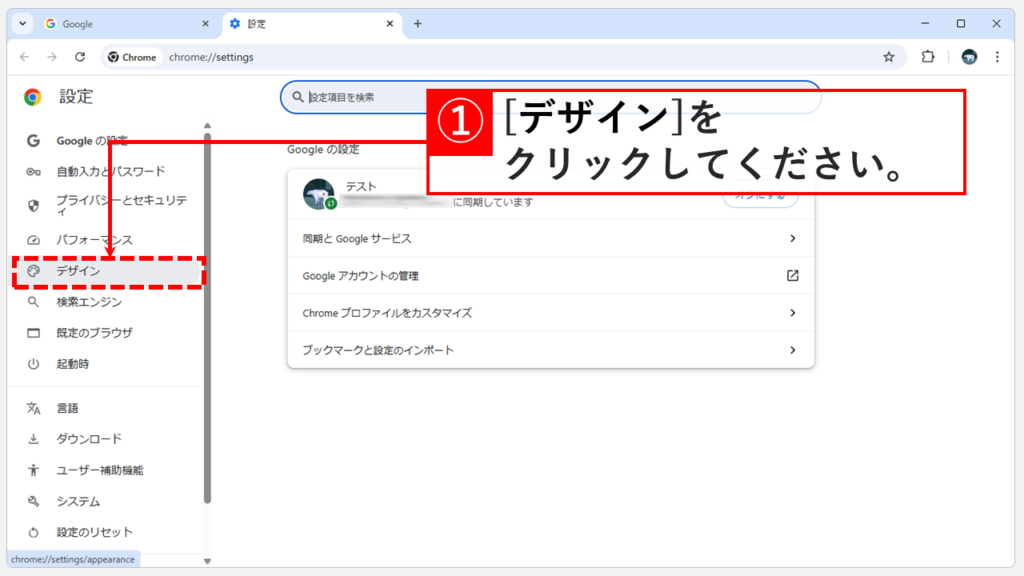Screen dimensions: 1024x576
Task: Expand ブックマークと設定のインポート
Action: pyautogui.click(x=550, y=350)
